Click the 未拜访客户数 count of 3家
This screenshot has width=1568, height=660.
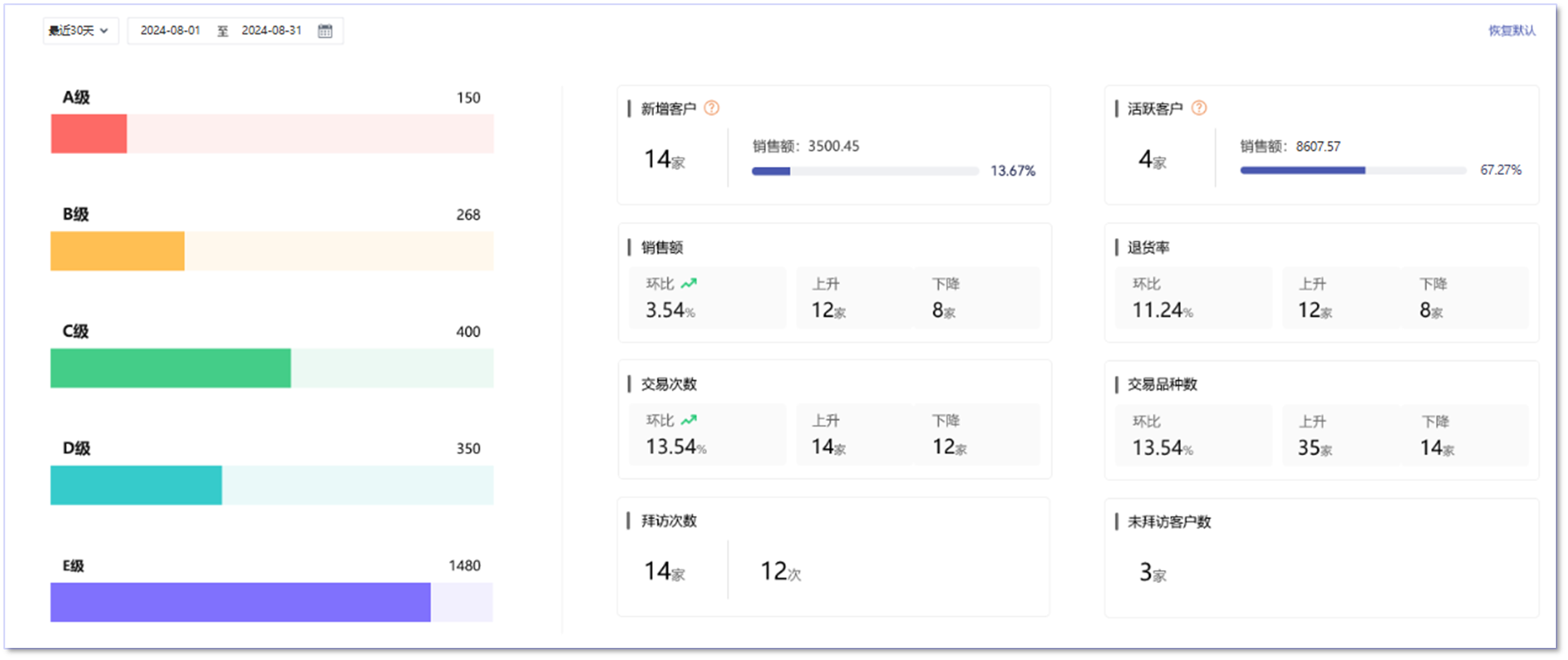click(x=1152, y=573)
